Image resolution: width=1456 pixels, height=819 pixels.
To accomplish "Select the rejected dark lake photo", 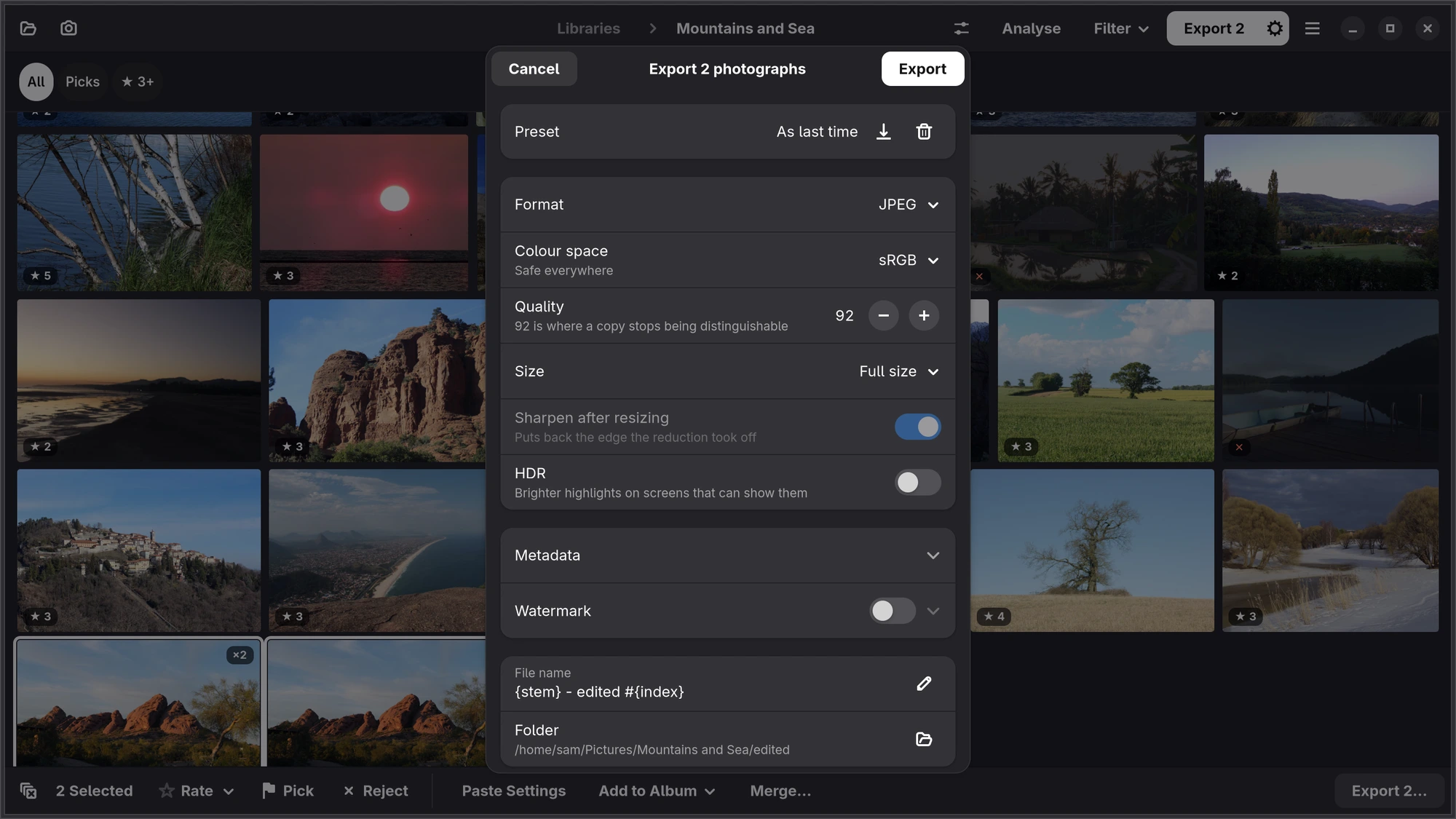I will (x=1330, y=380).
